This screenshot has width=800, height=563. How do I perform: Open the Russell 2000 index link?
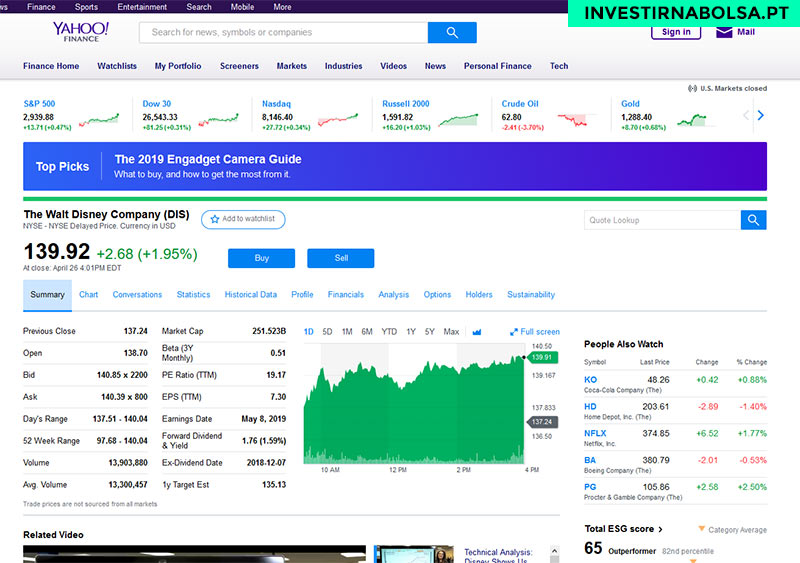coord(406,104)
